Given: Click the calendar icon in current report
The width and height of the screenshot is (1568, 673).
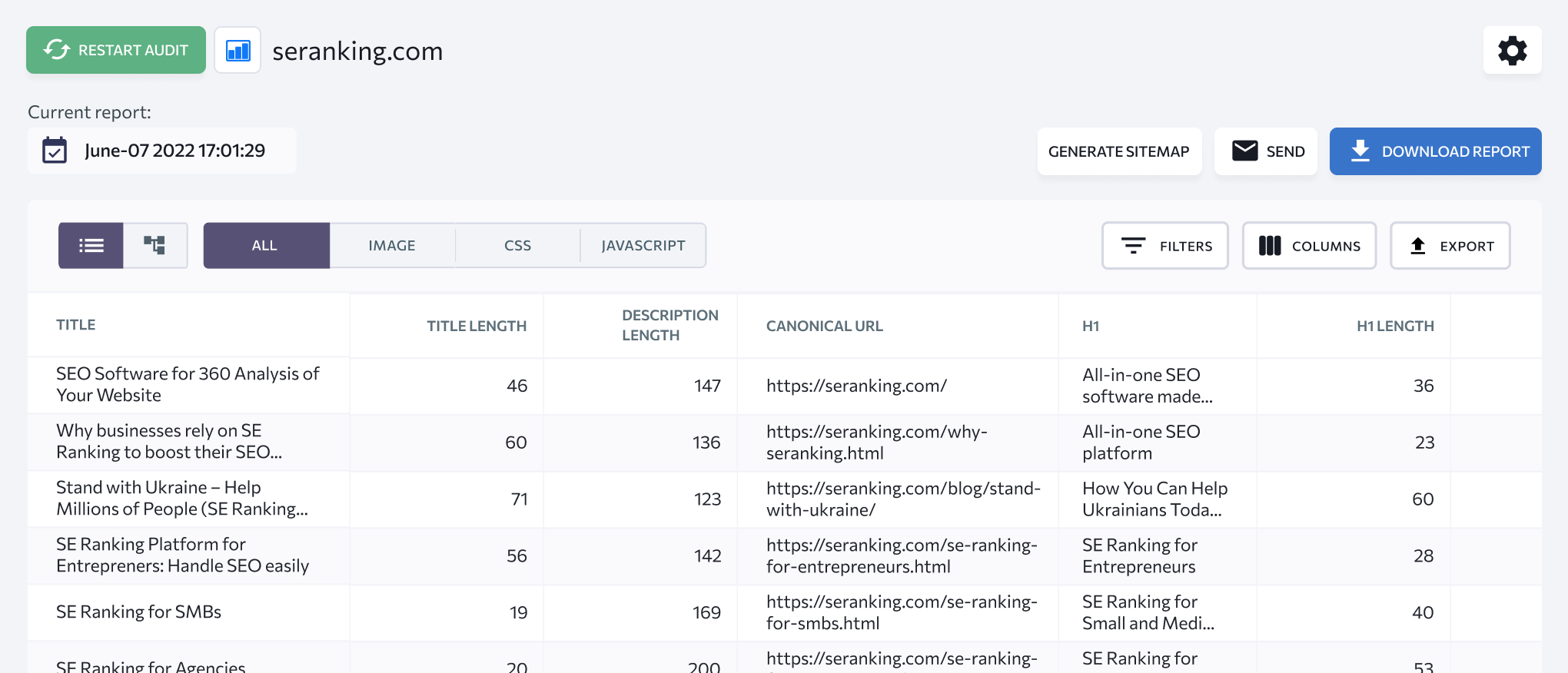Looking at the screenshot, I should (55, 151).
